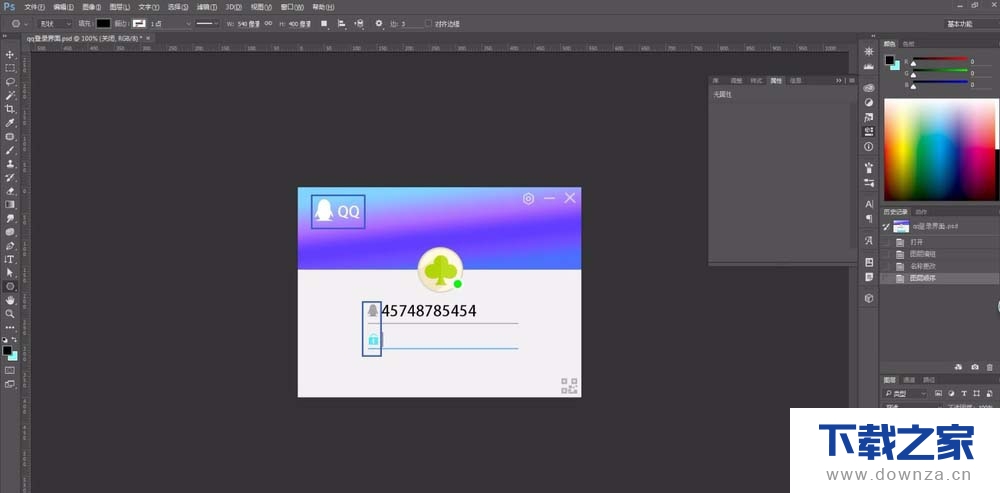Viewport: 1000px width, 493px height.
Task: Expand the Properties panel group arrows
Action: point(839,80)
